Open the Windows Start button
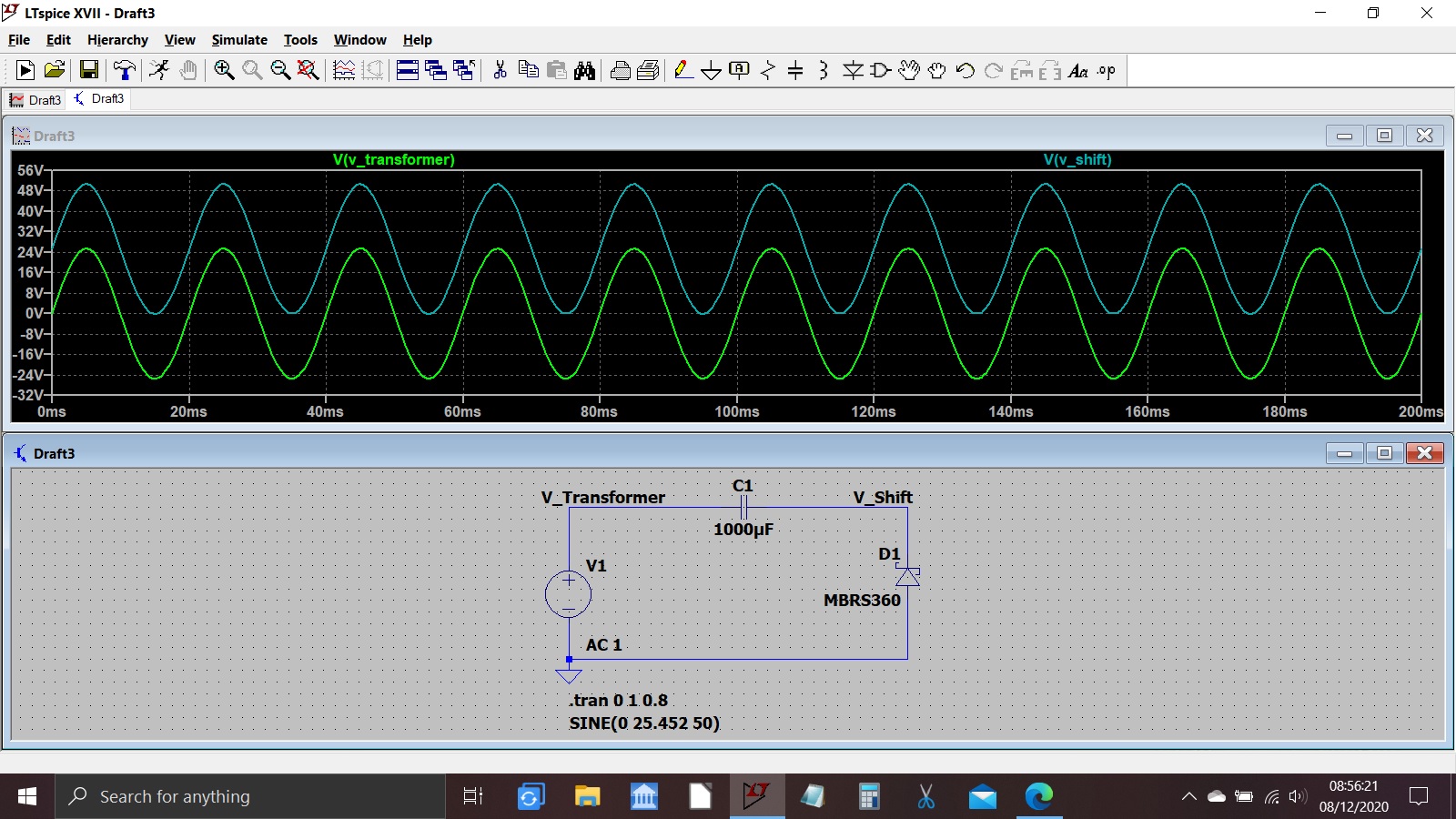The image size is (1456, 819). 27,797
